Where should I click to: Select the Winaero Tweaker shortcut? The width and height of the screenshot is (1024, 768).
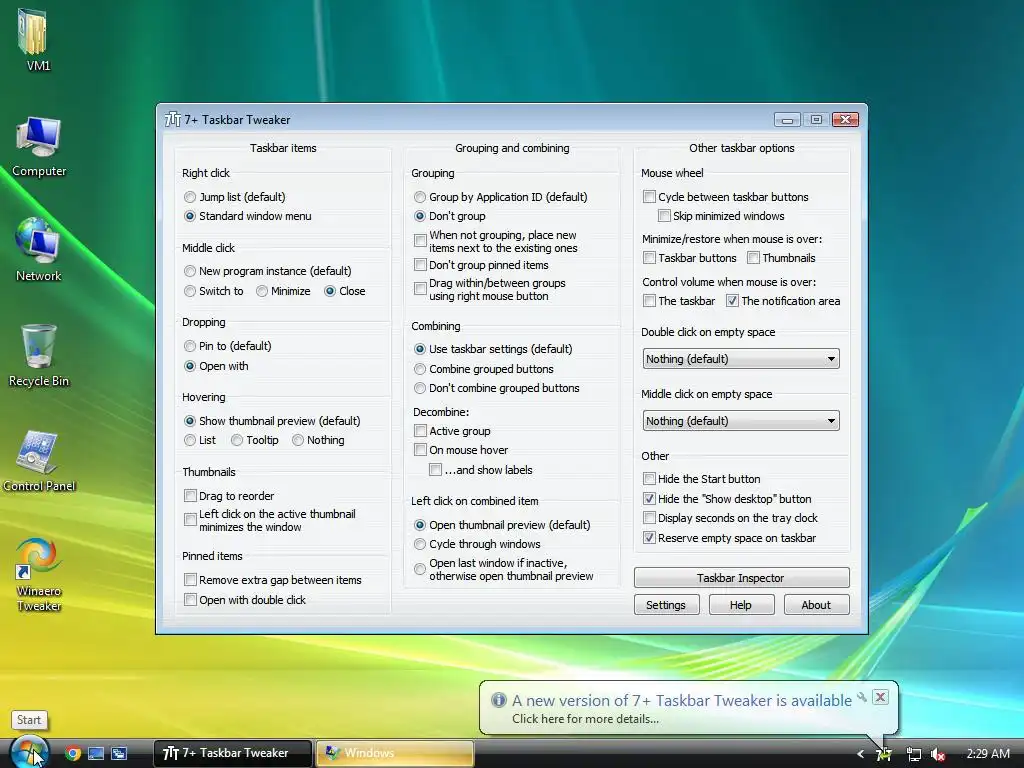point(39,575)
